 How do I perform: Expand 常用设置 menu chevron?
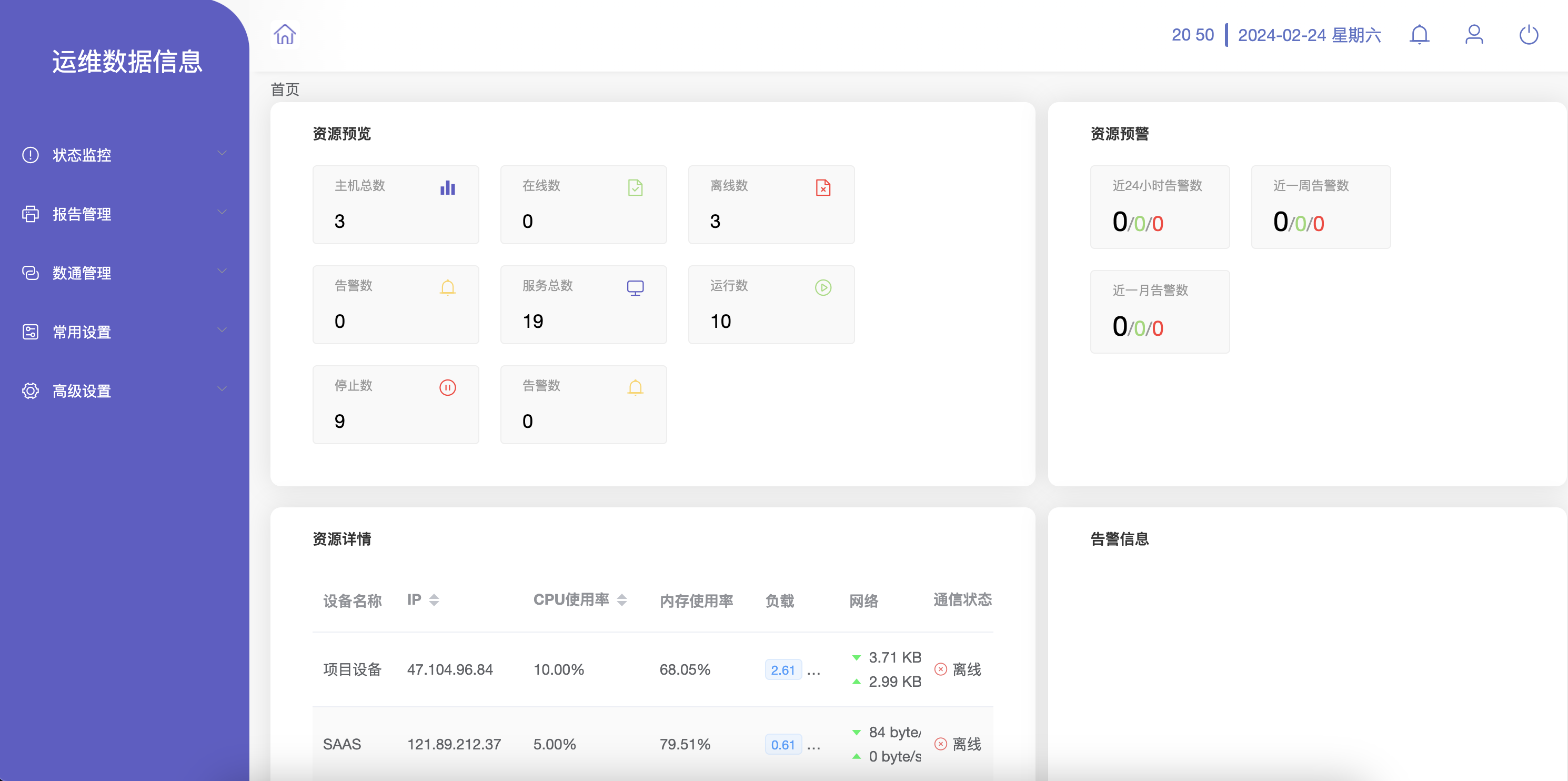coord(222,331)
